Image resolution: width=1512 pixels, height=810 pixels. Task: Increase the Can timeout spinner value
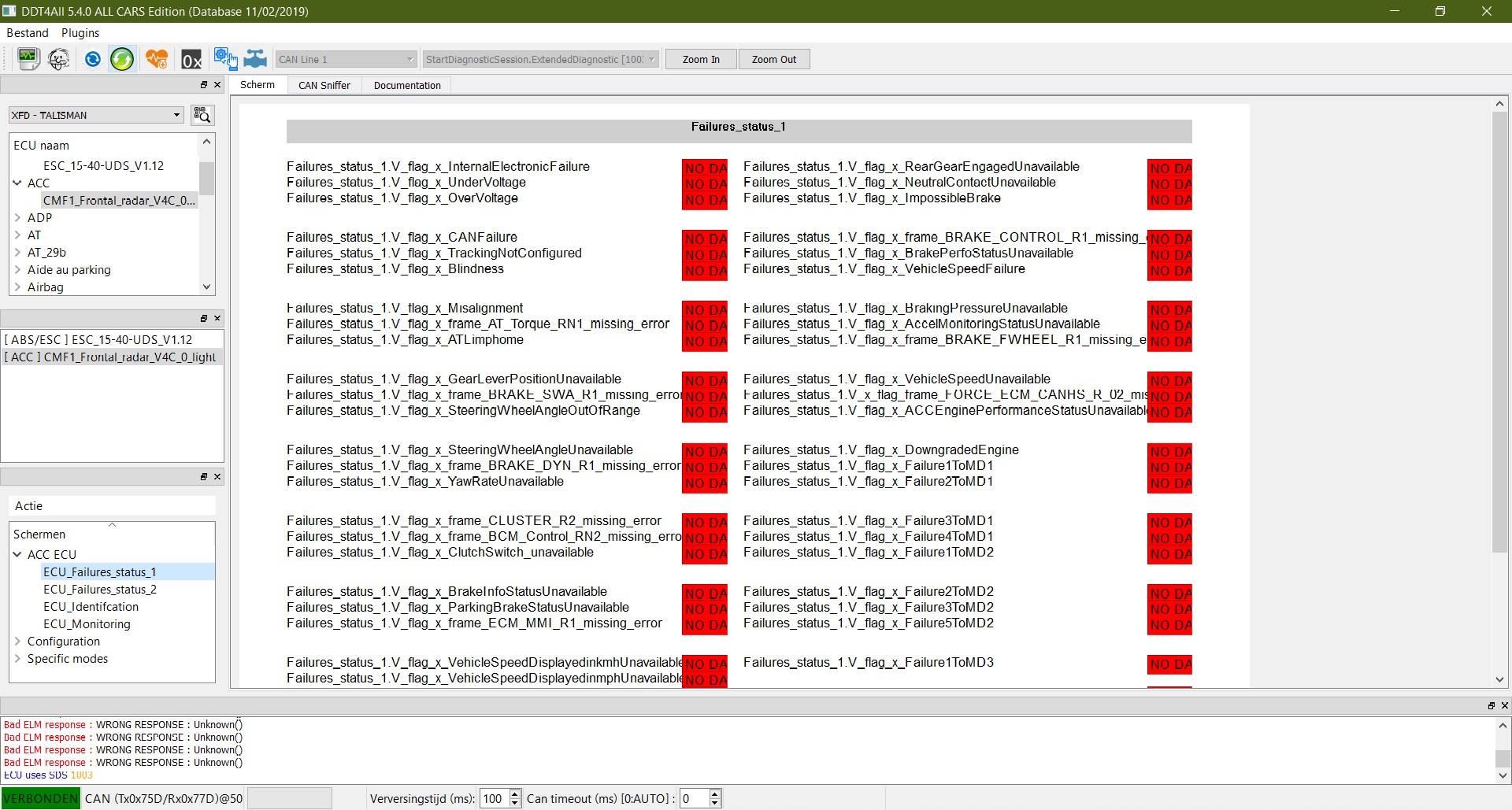pos(715,793)
